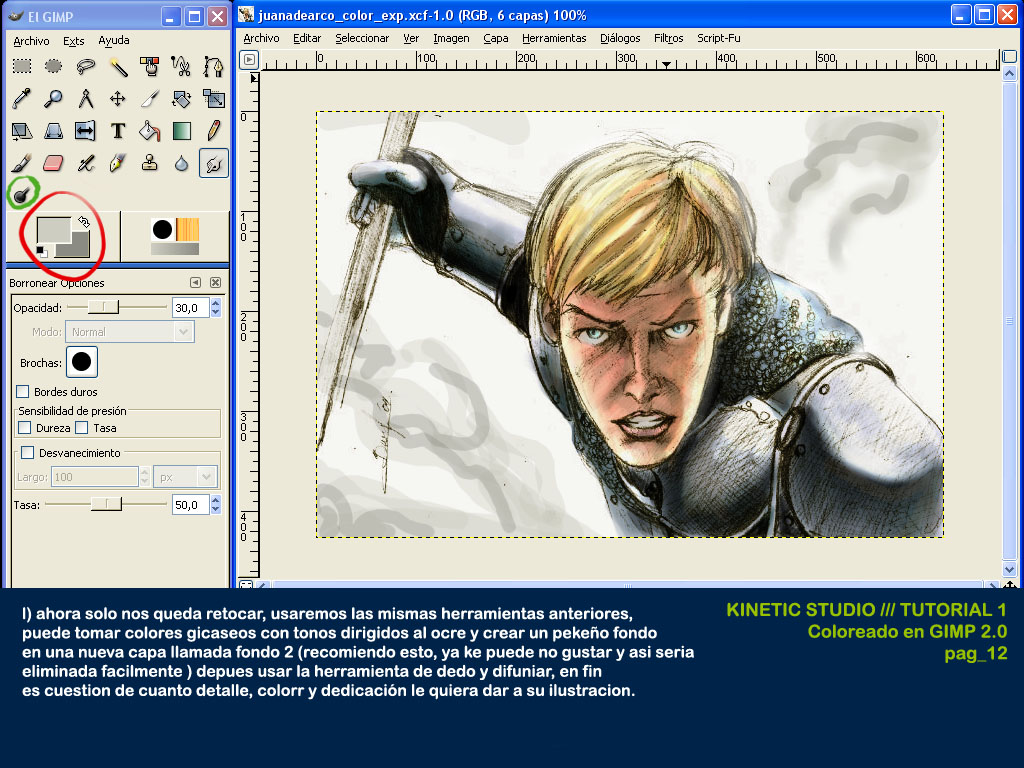
Task: Select the Ellipse Select tool
Action: click(x=54, y=66)
